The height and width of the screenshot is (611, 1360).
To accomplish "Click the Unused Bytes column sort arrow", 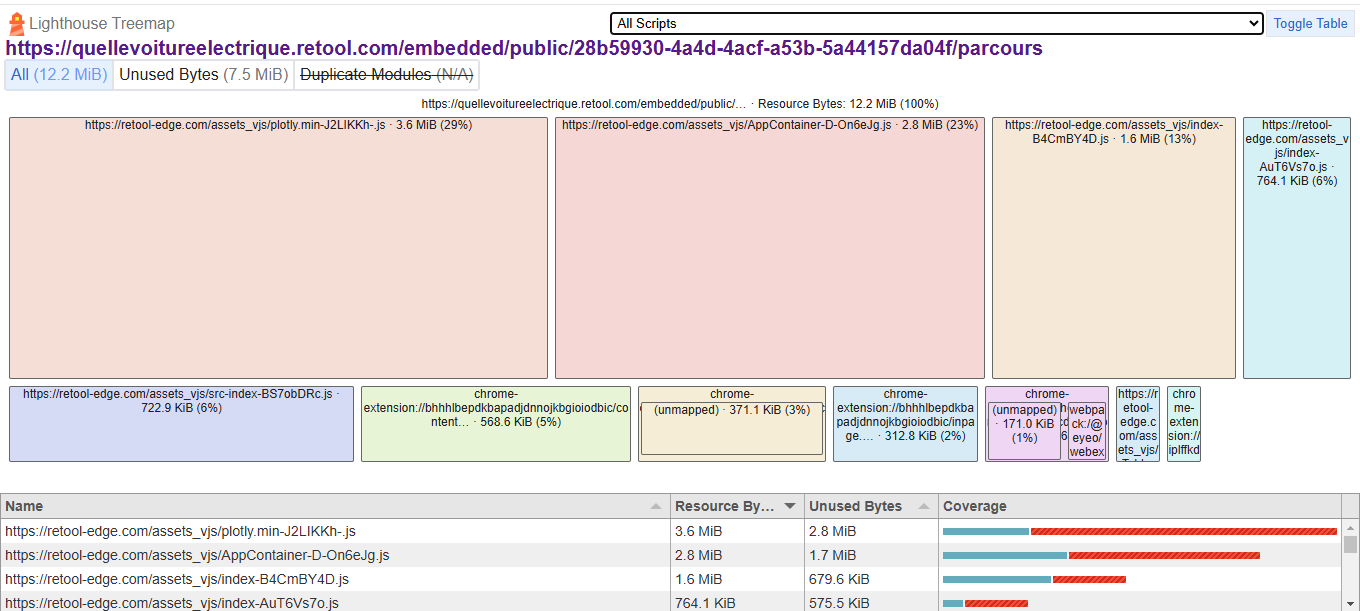I will tap(924, 507).
